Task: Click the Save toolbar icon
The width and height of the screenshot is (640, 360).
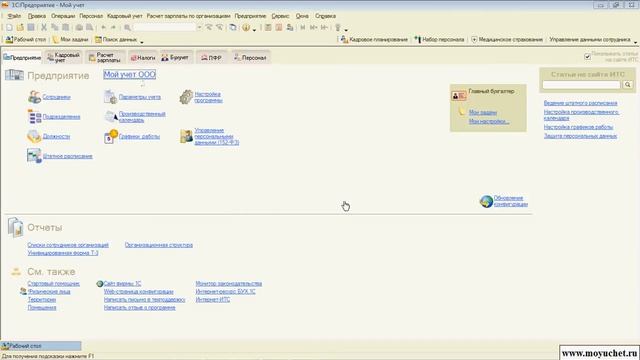Action: tap(31, 27)
